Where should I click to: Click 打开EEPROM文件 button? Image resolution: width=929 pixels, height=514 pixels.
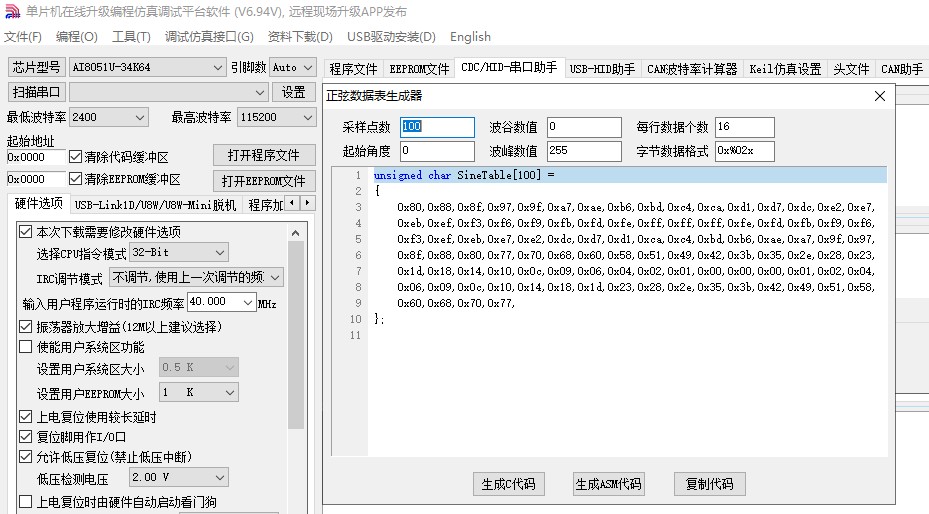coord(264,181)
